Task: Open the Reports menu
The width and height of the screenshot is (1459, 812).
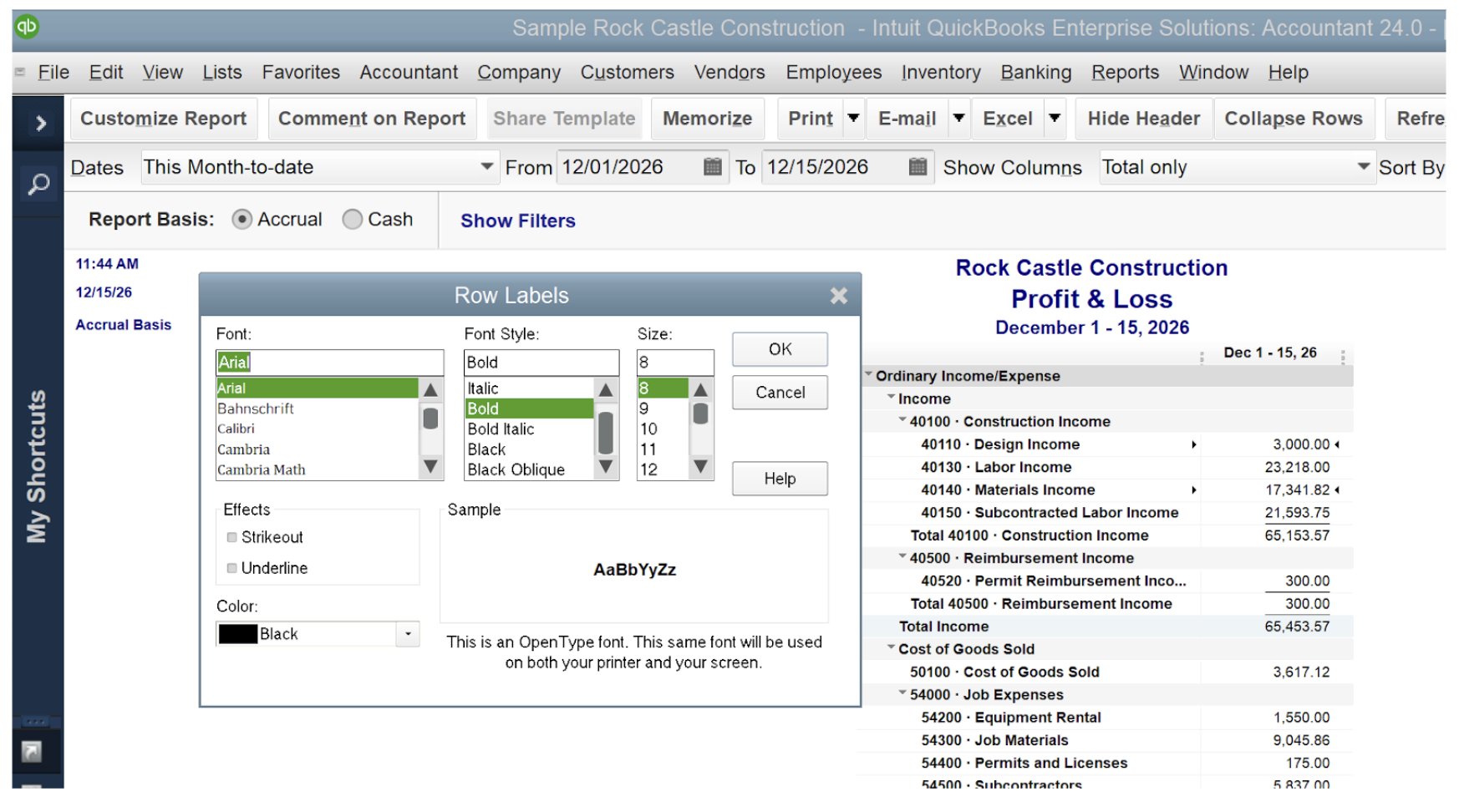Action: [x=1125, y=73]
